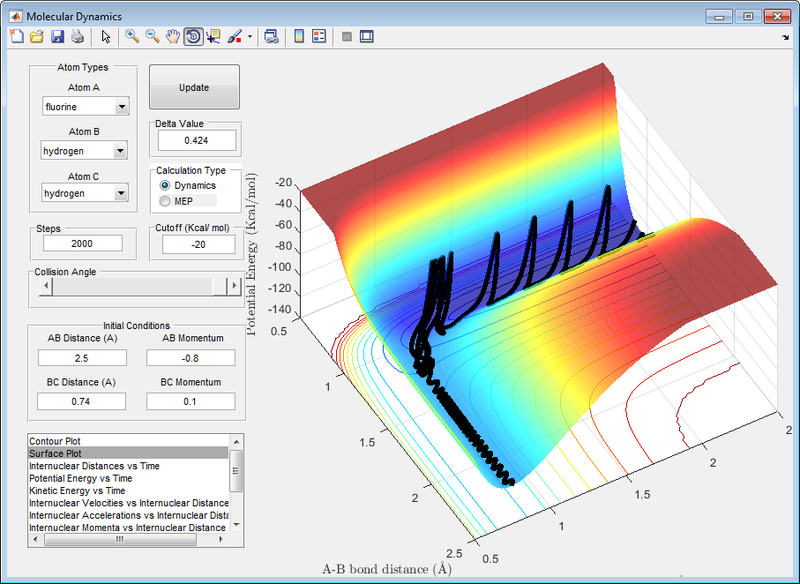Click the Delta Value input field

[195, 140]
